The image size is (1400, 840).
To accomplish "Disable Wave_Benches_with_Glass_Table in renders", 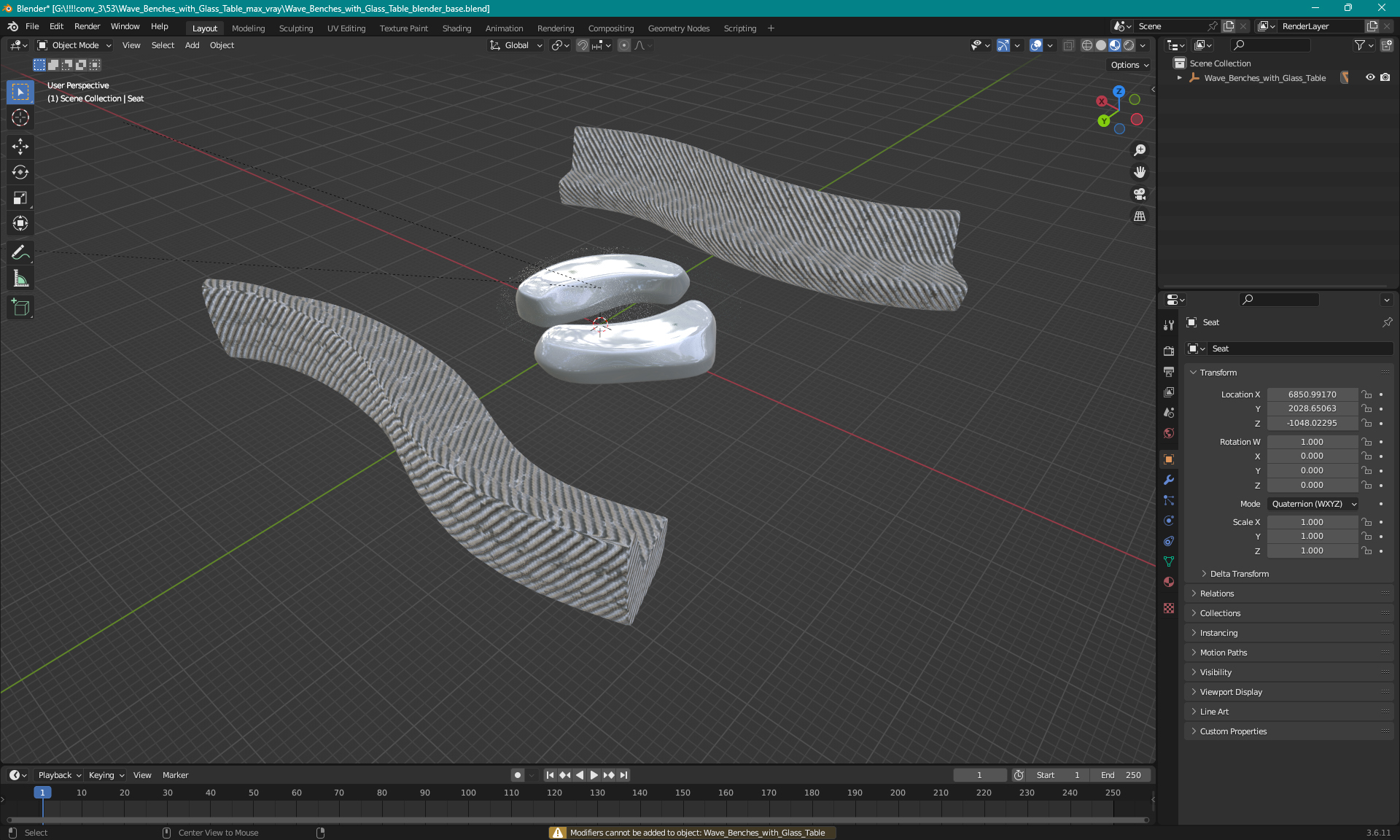I will click(x=1385, y=77).
